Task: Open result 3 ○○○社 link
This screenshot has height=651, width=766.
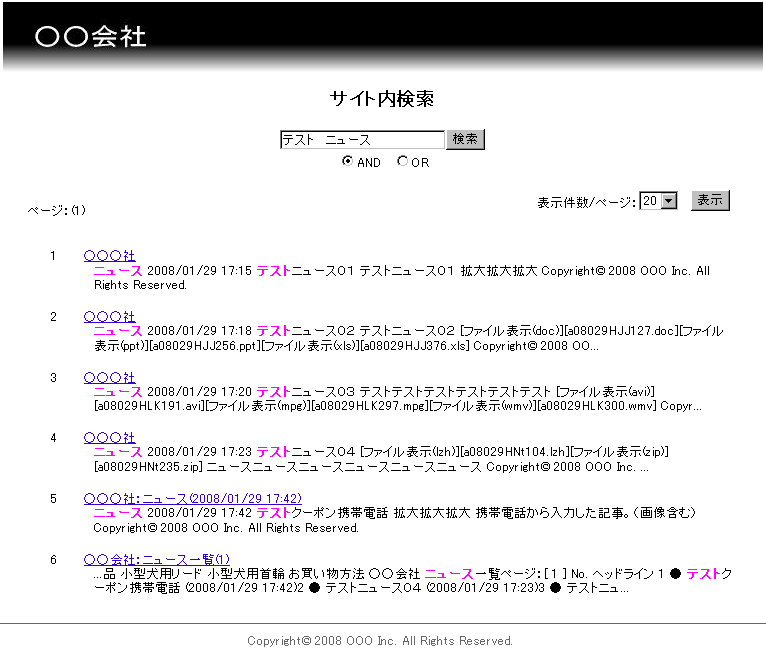Action: (109, 378)
